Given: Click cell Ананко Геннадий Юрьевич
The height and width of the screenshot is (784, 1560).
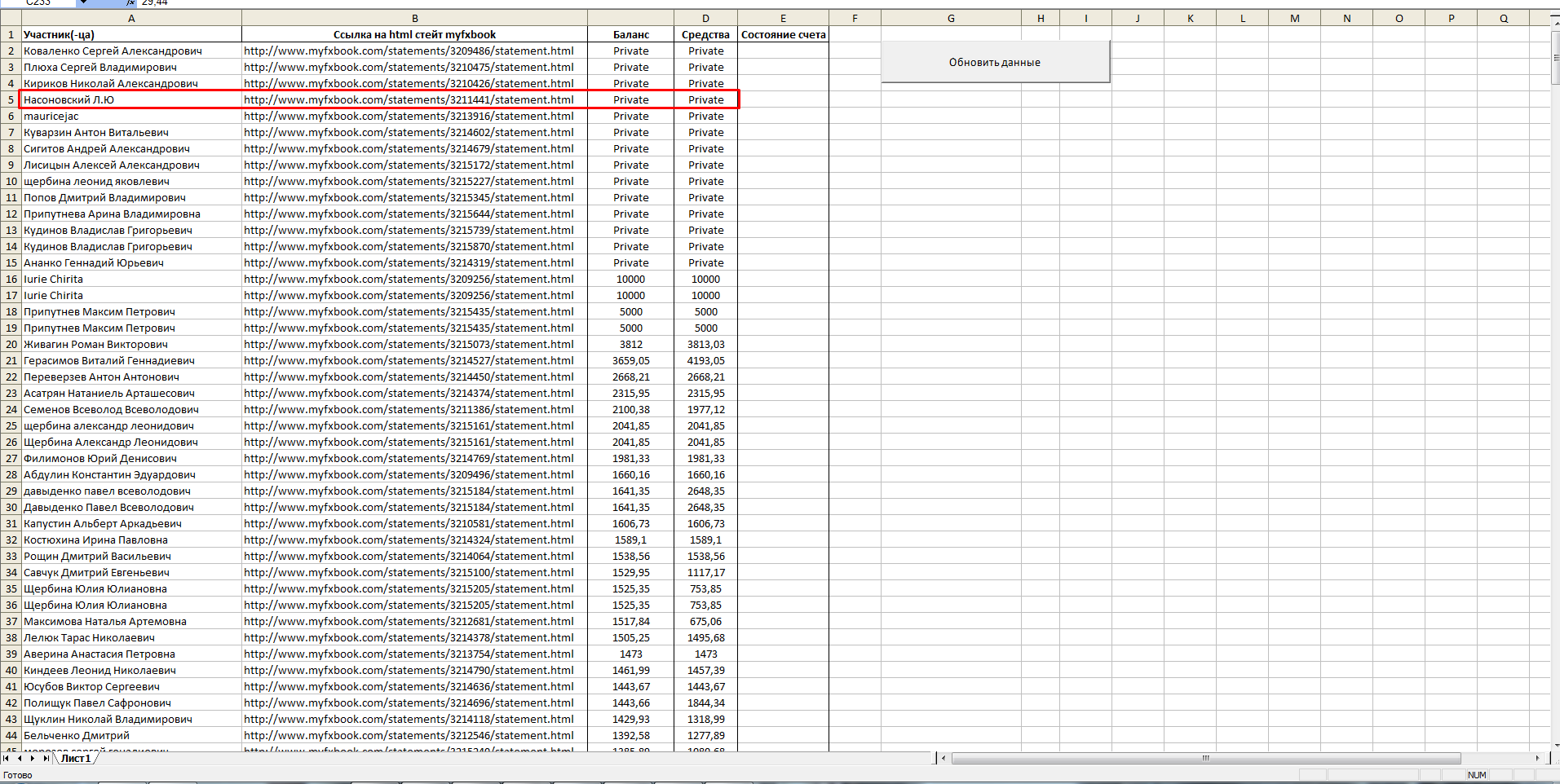Looking at the screenshot, I should 131,262.
